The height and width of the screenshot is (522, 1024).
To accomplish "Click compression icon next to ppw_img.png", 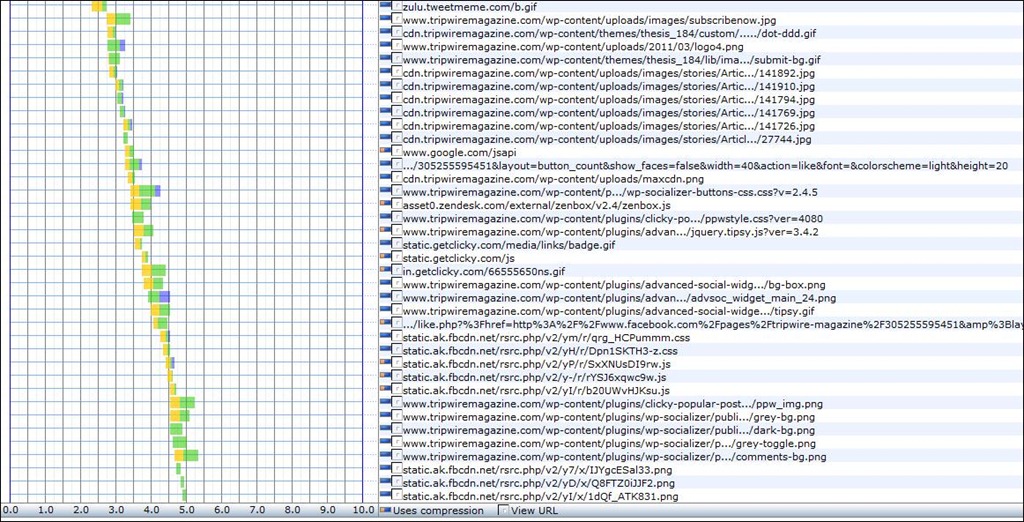I will (x=384, y=402).
